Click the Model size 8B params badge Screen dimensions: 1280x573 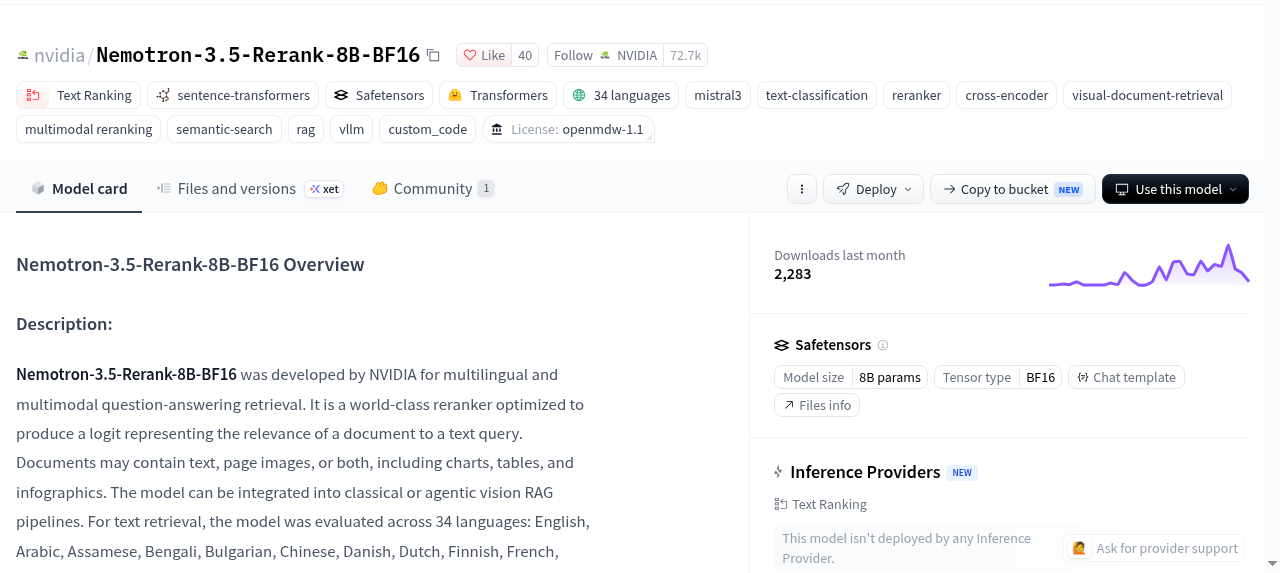[x=851, y=377]
